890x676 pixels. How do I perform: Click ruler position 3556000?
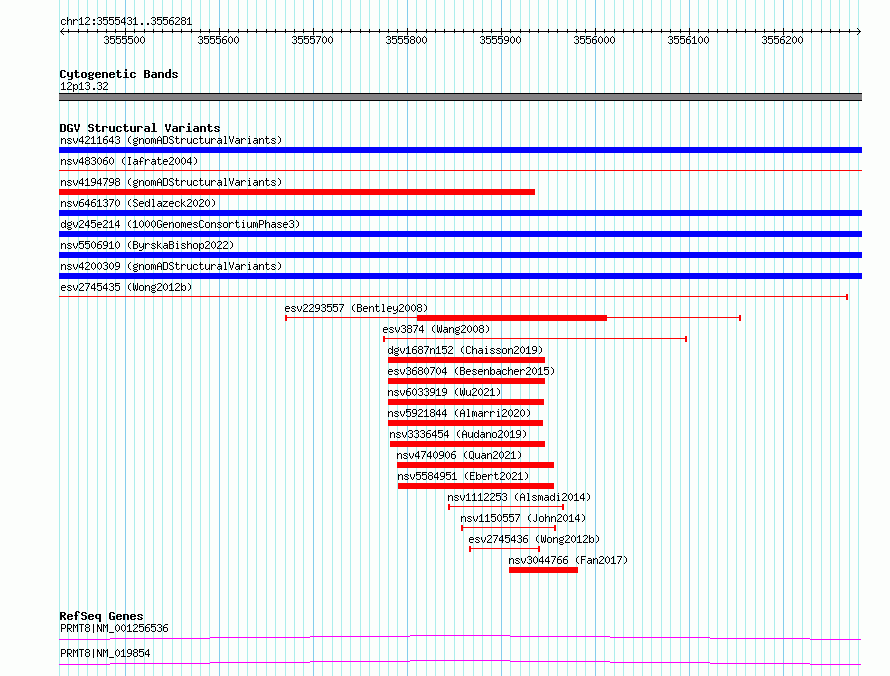pos(594,40)
